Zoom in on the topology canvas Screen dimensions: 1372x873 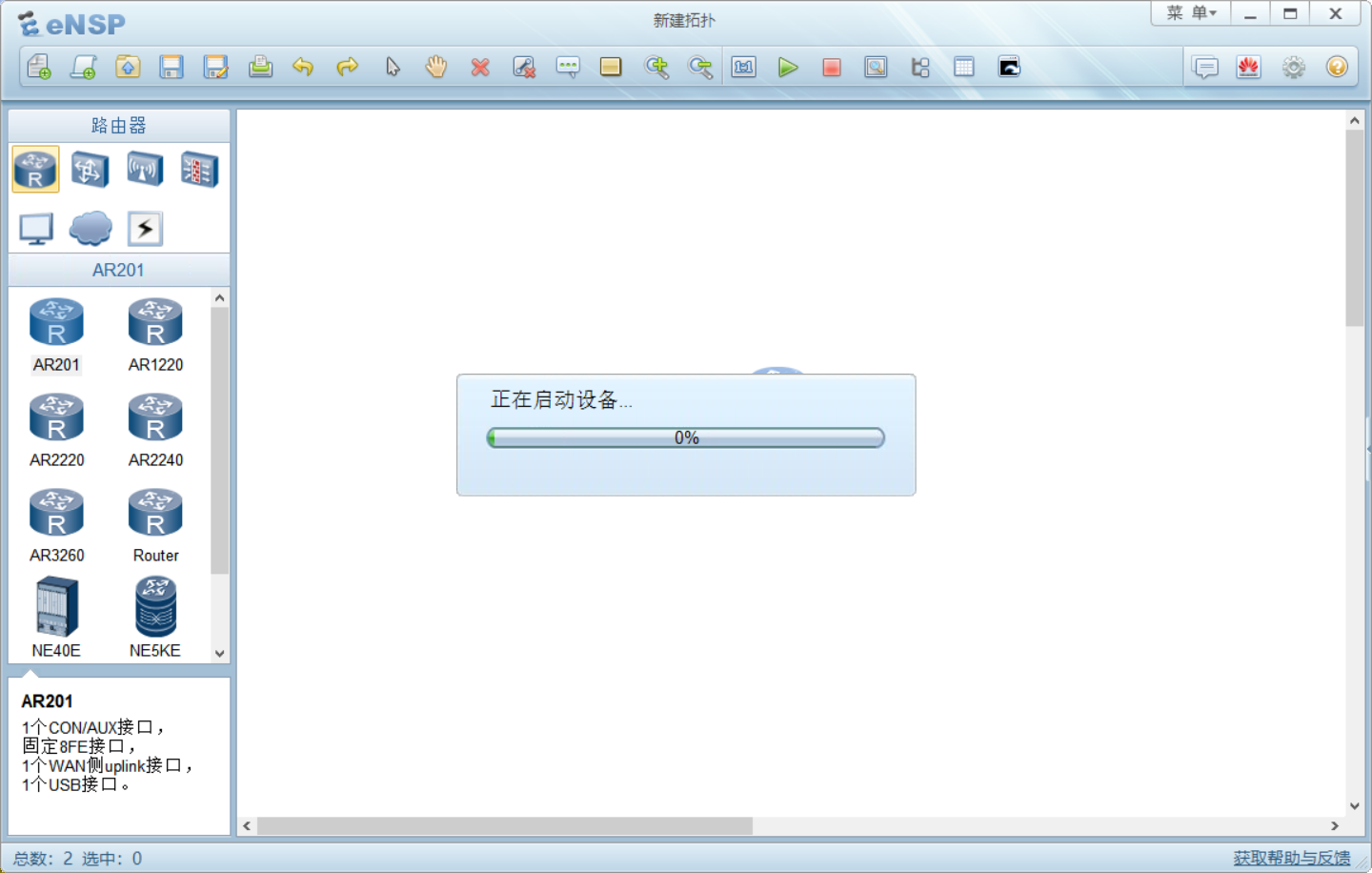tap(656, 67)
